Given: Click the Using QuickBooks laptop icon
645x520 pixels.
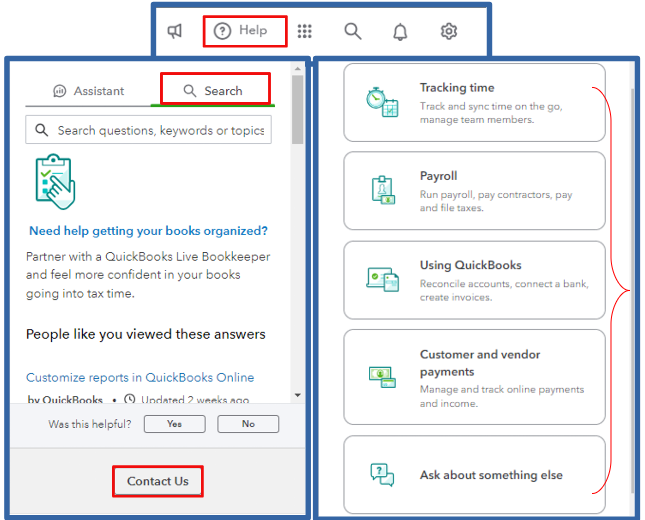Looking at the screenshot, I should point(383,279).
